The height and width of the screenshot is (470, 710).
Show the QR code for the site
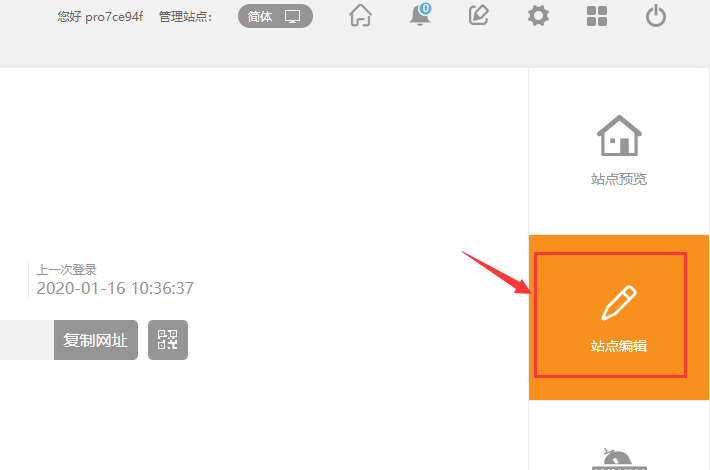[168, 340]
